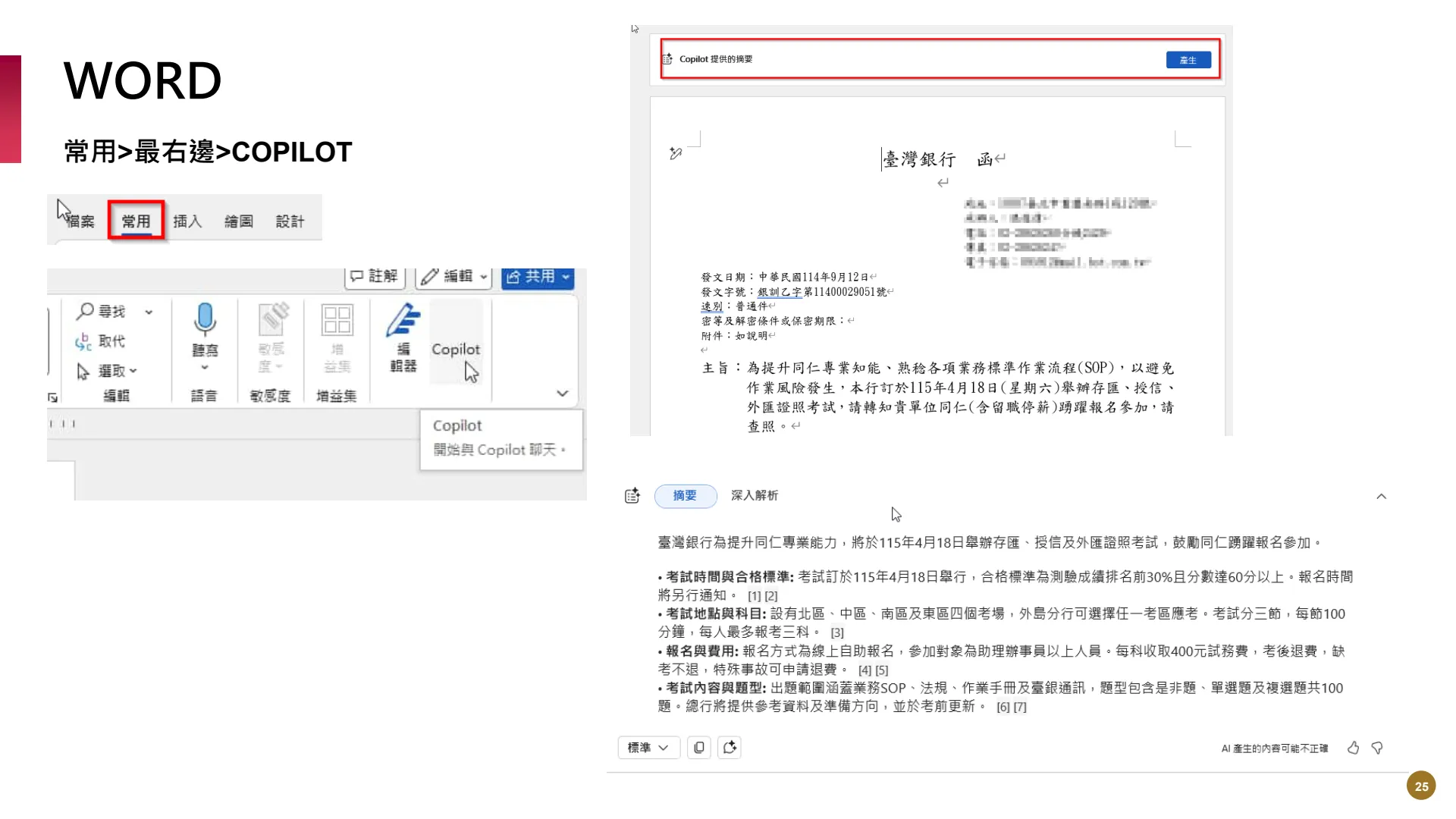Click the Copilot summary panel icon
The height and width of the screenshot is (819, 1456).
[x=632, y=496]
